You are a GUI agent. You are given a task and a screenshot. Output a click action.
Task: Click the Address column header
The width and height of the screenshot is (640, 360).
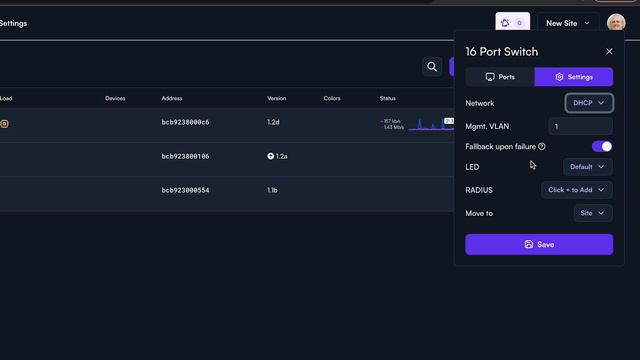pyautogui.click(x=172, y=98)
